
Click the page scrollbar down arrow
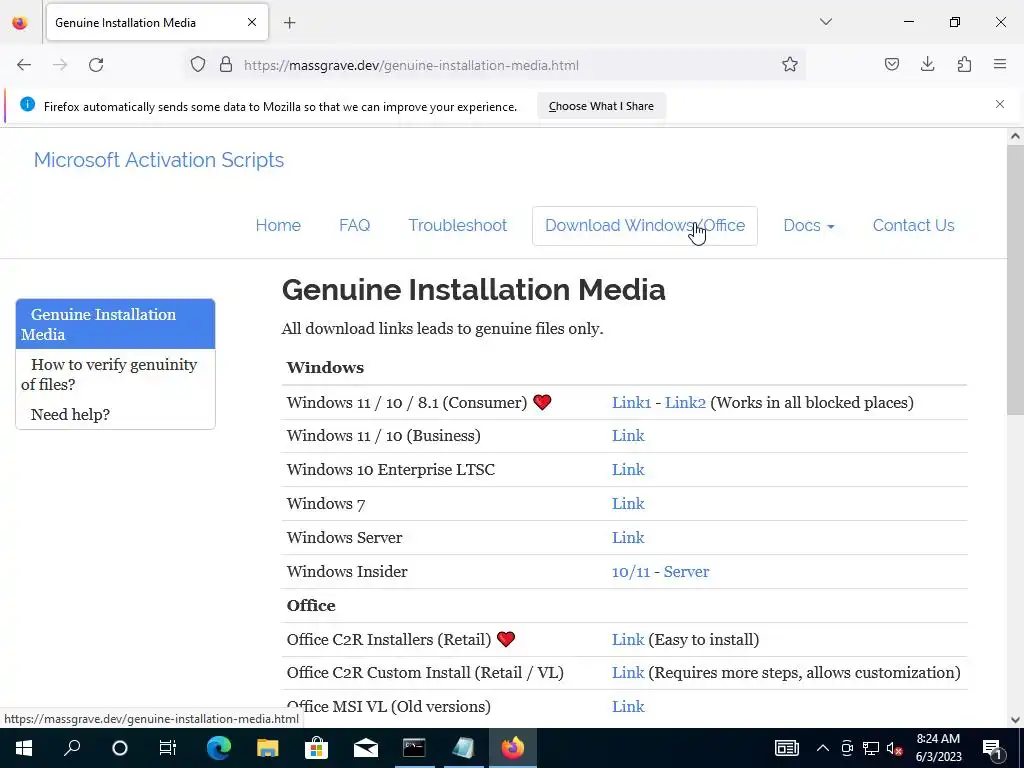(1015, 720)
